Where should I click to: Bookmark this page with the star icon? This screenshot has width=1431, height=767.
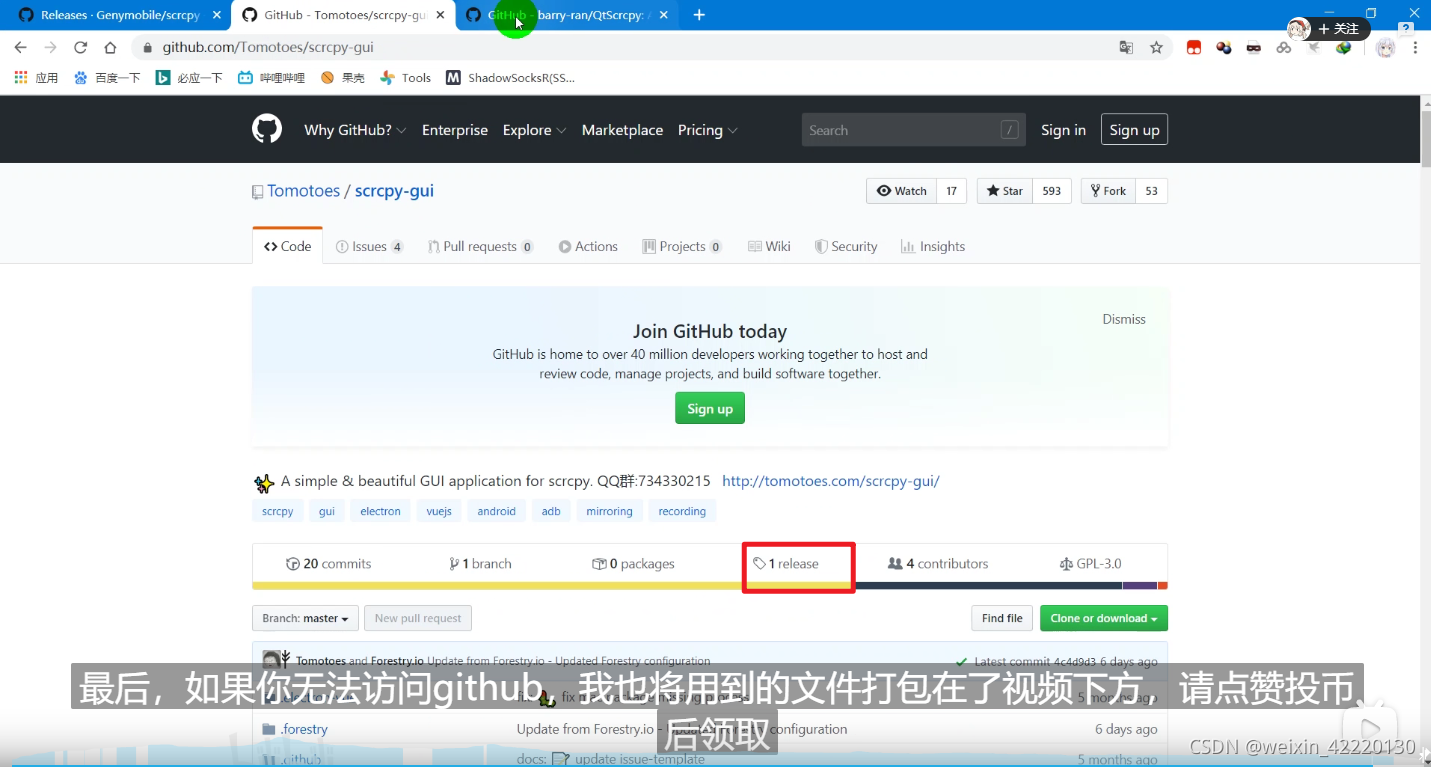(x=1156, y=47)
